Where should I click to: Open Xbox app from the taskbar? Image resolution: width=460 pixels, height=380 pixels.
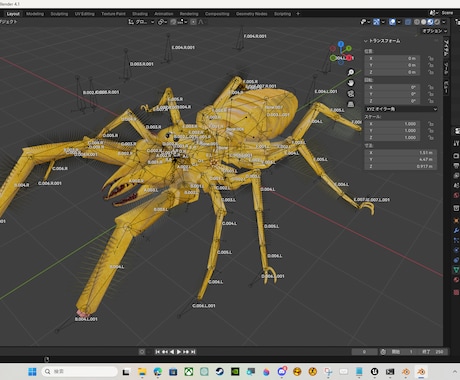tap(189, 371)
